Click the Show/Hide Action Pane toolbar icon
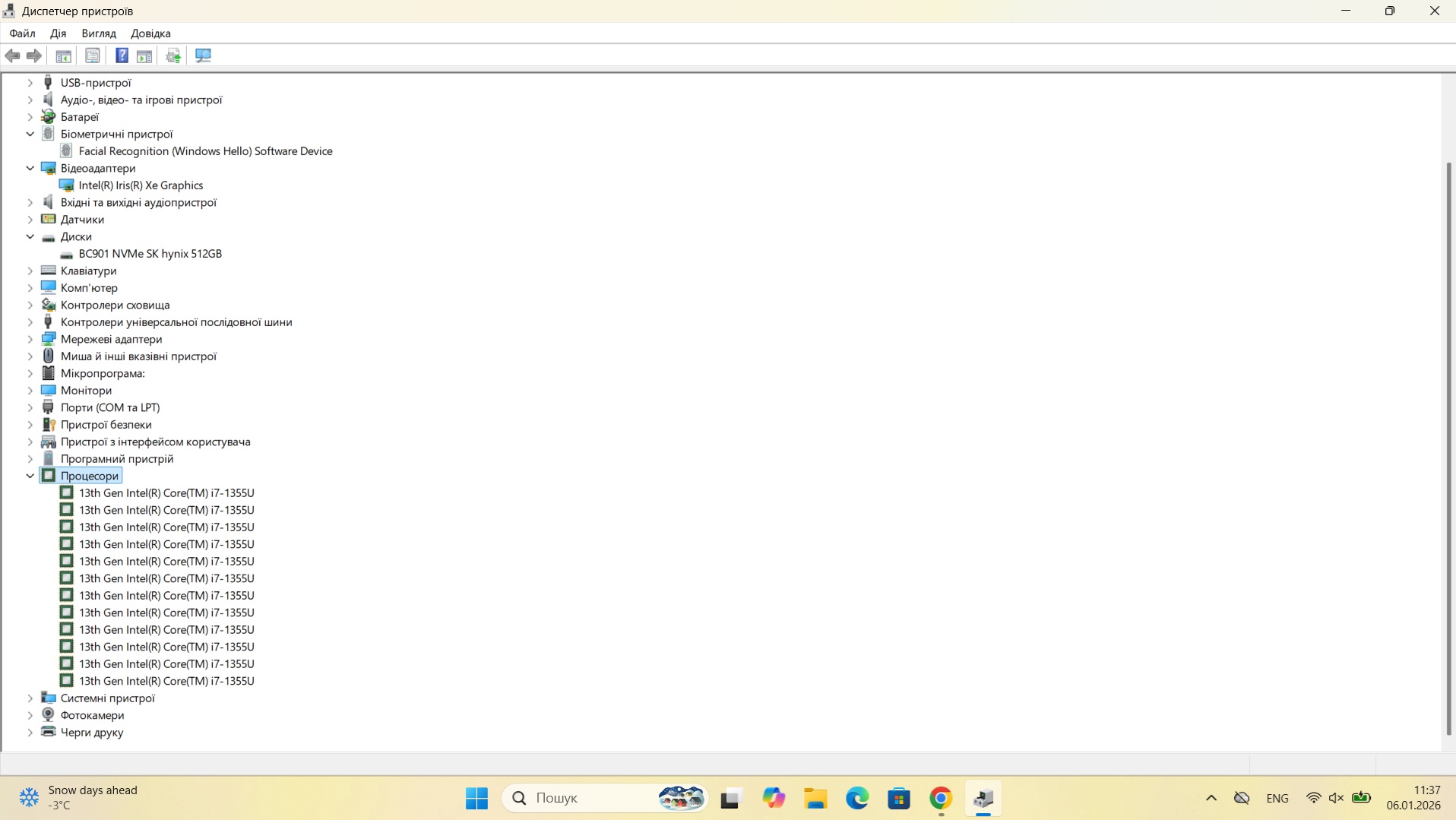 coord(144,55)
